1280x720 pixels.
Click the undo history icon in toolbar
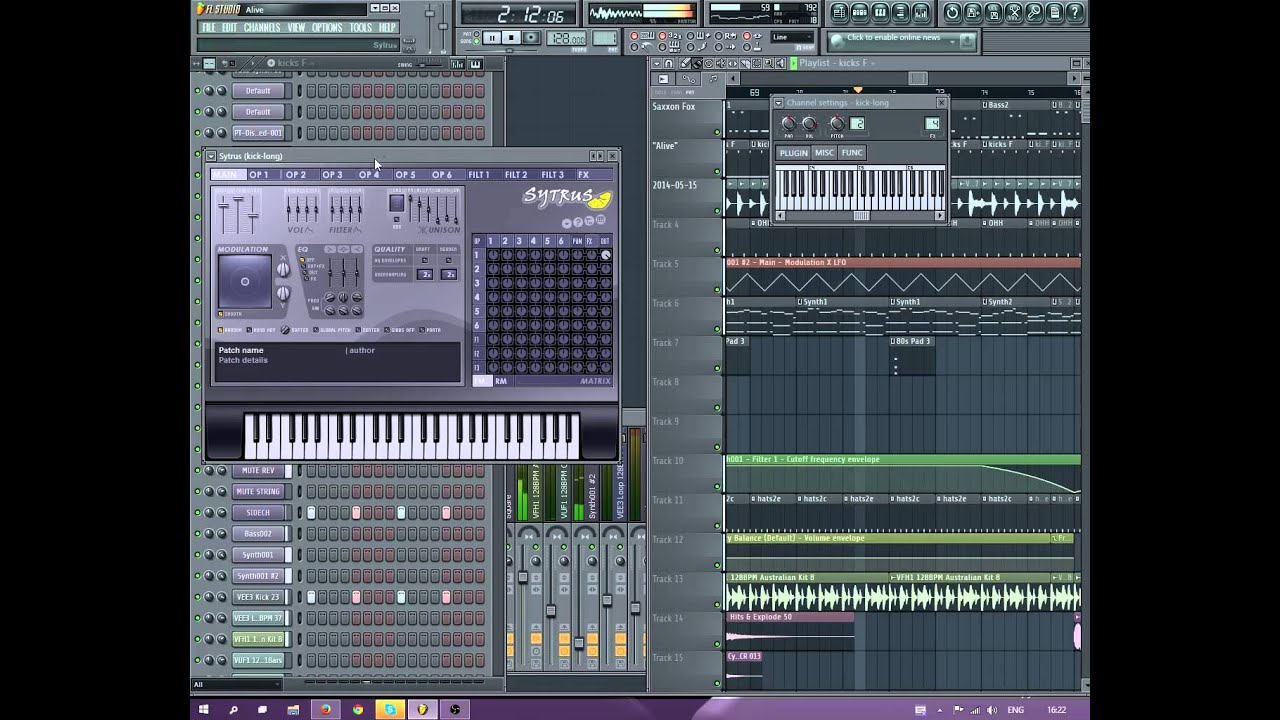(953, 12)
